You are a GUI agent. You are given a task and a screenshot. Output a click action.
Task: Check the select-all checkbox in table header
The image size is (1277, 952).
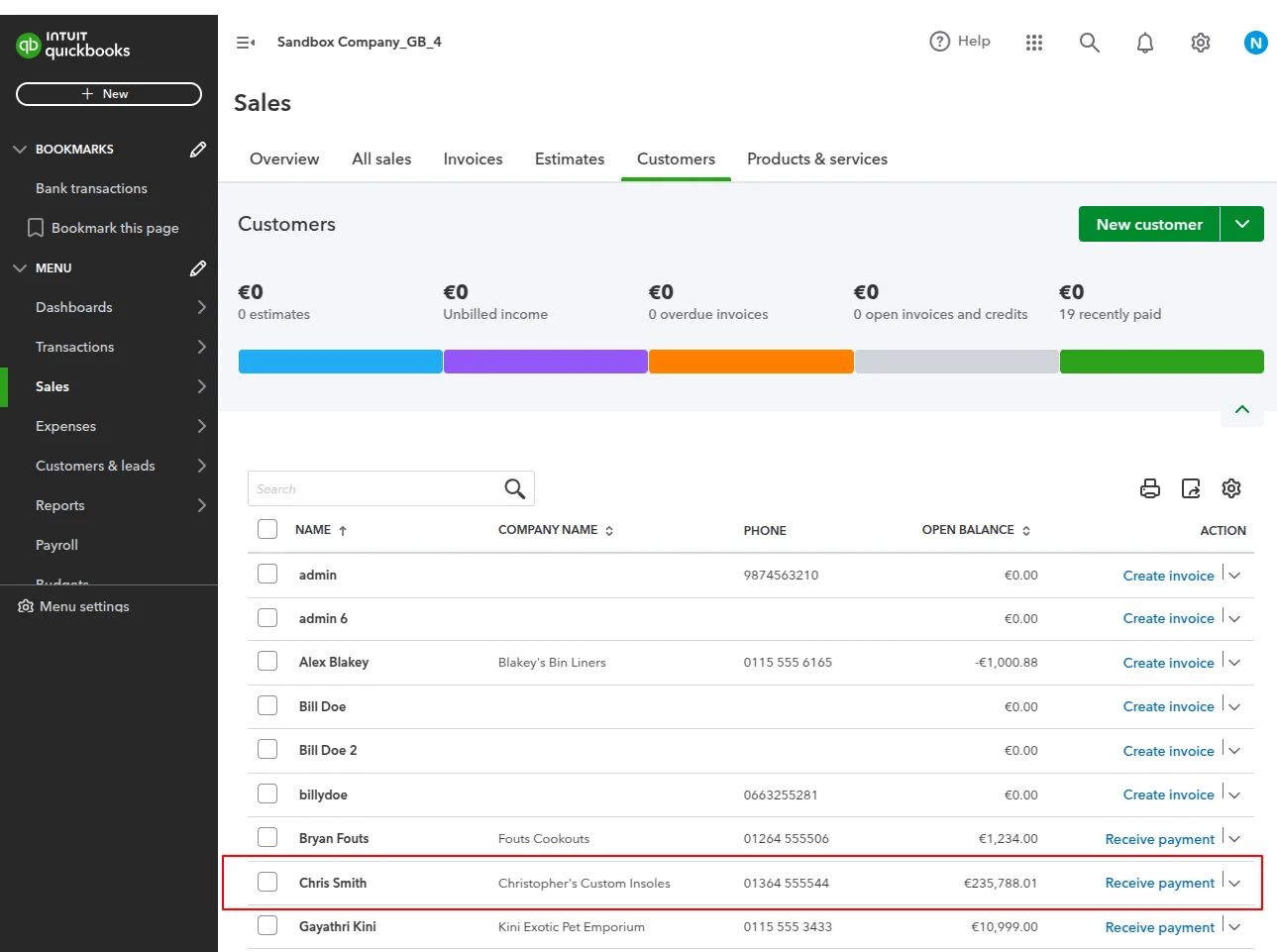coord(267,529)
